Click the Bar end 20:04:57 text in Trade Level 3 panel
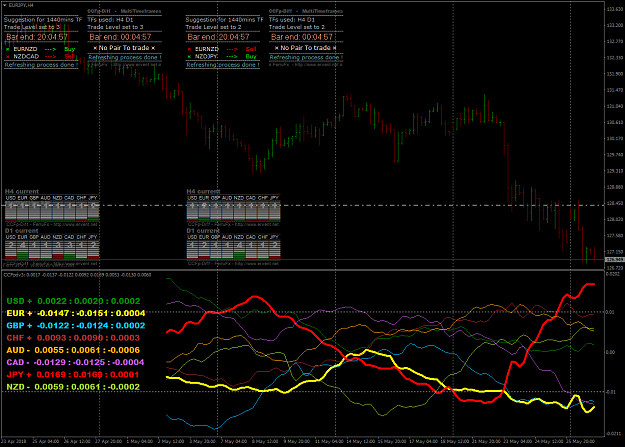Image resolution: width=625 pixels, height=447 pixels. pyautogui.click(x=37, y=37)
